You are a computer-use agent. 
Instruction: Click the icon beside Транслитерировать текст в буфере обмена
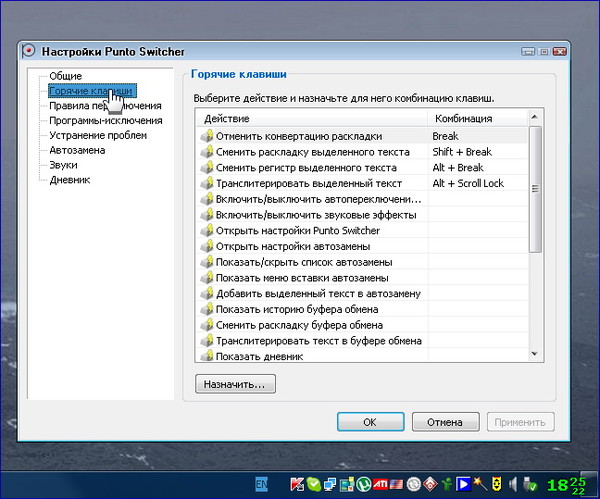(207, 341)
